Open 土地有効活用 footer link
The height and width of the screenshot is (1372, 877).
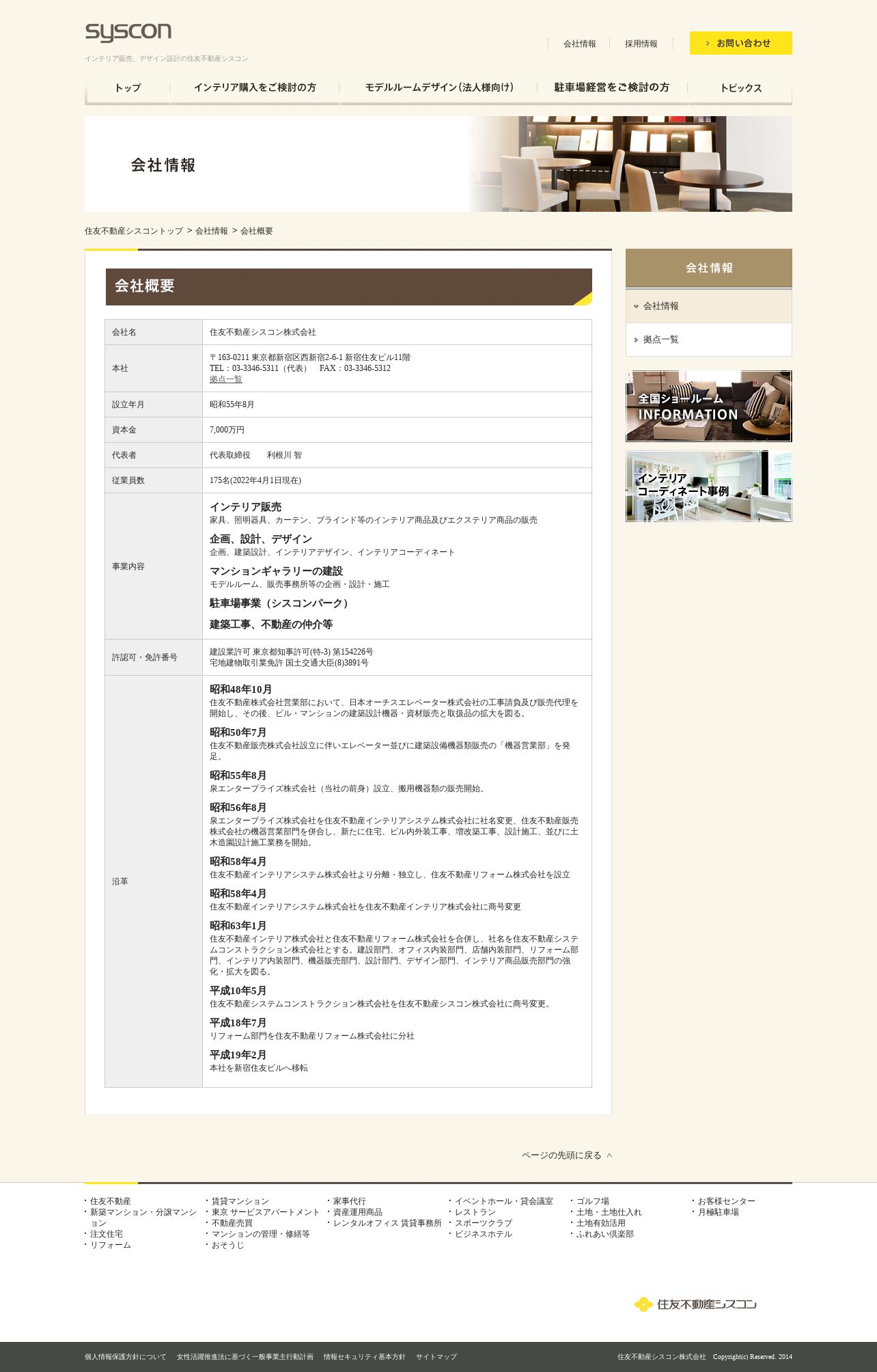click(x=601, y=1223)
